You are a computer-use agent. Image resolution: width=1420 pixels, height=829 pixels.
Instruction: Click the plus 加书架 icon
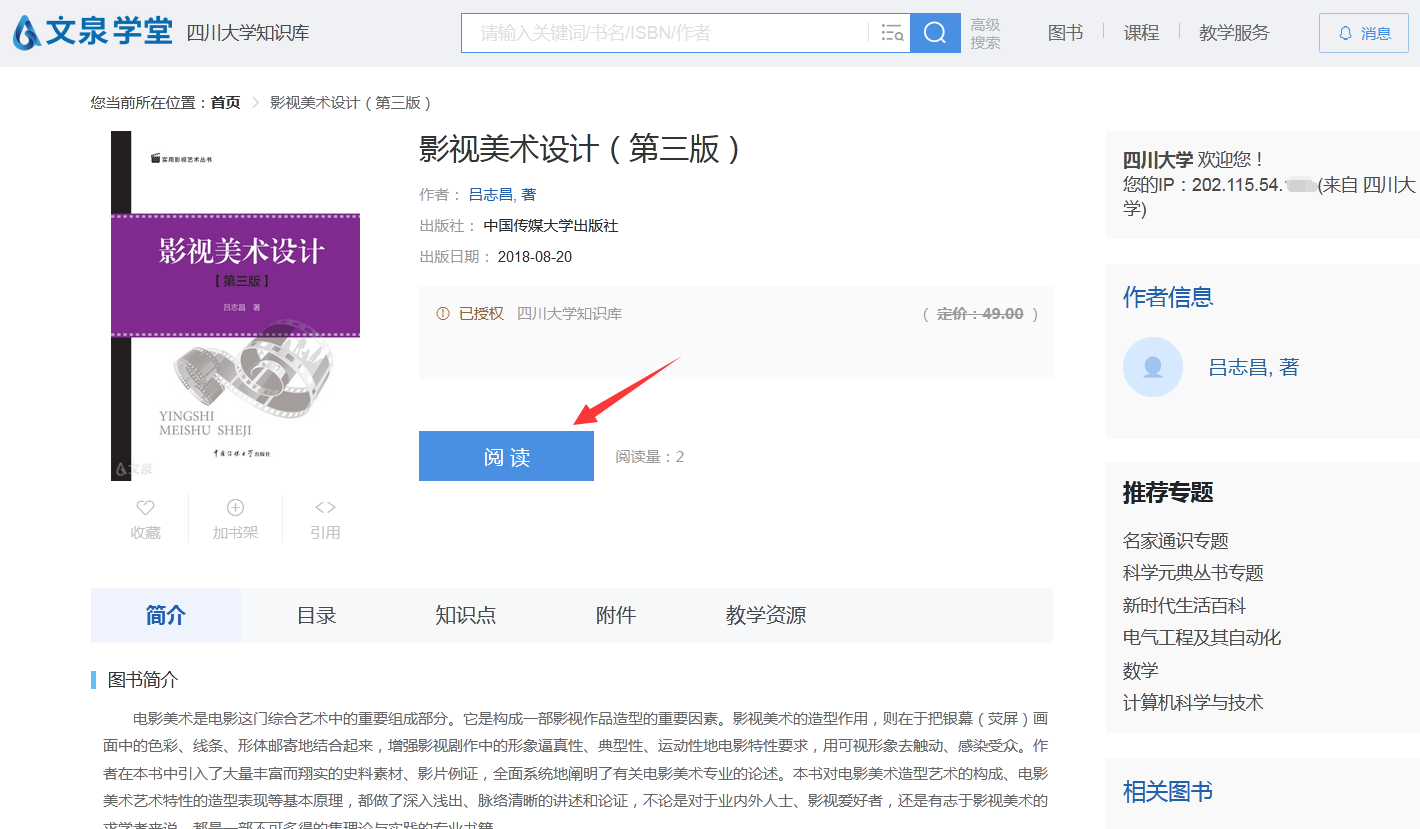[x=236, y=508]
